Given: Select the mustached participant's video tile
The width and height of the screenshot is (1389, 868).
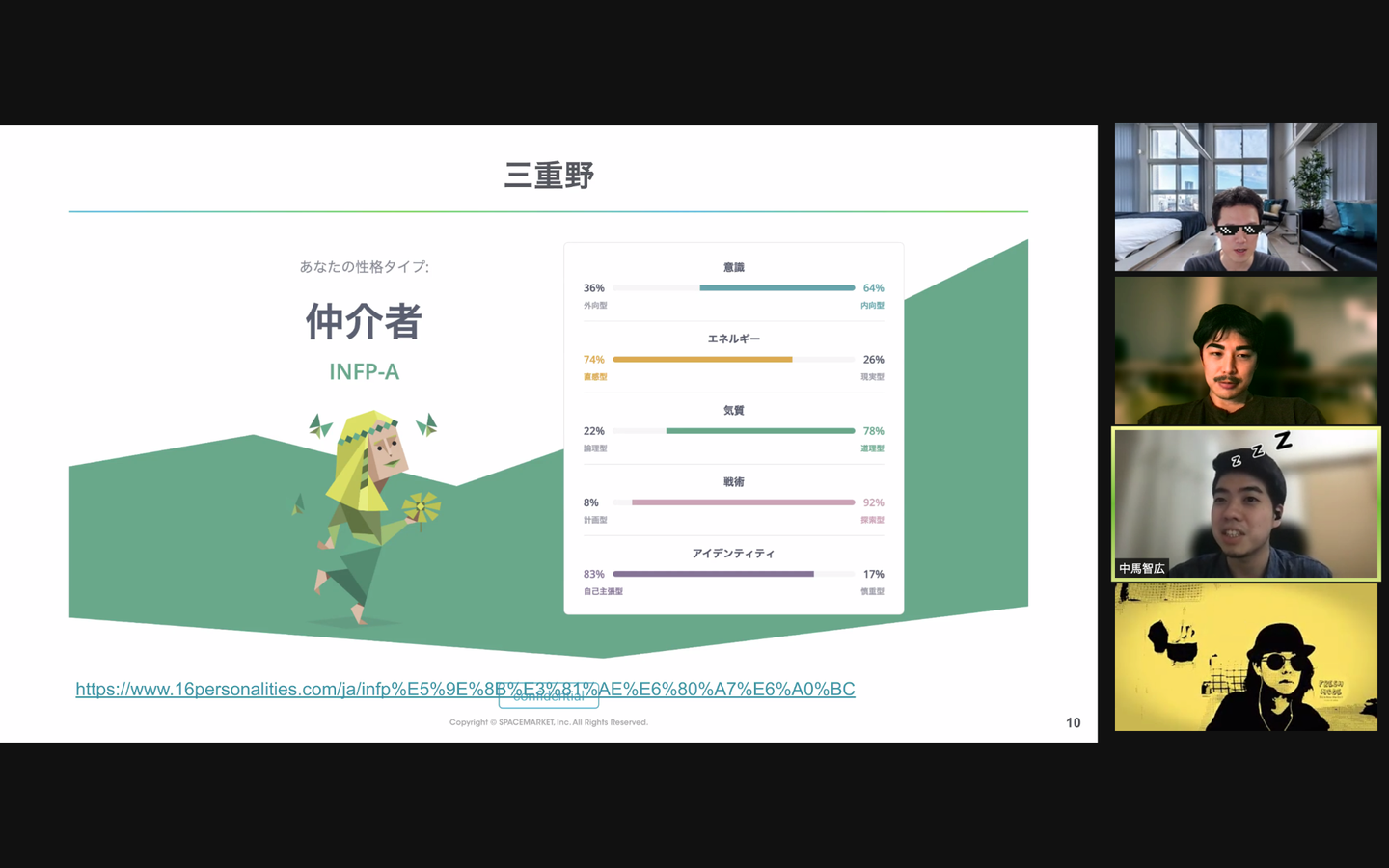Looking at the screenshot, I should coord(1246,351).
